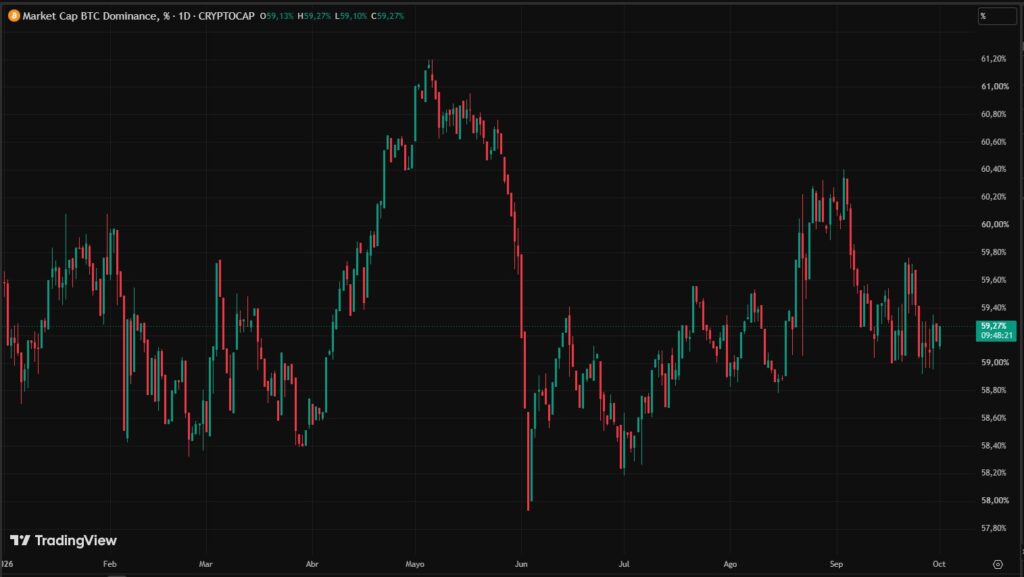Click the 59,40% price scale label
The image size is (1024, 577).
[993, 307]
